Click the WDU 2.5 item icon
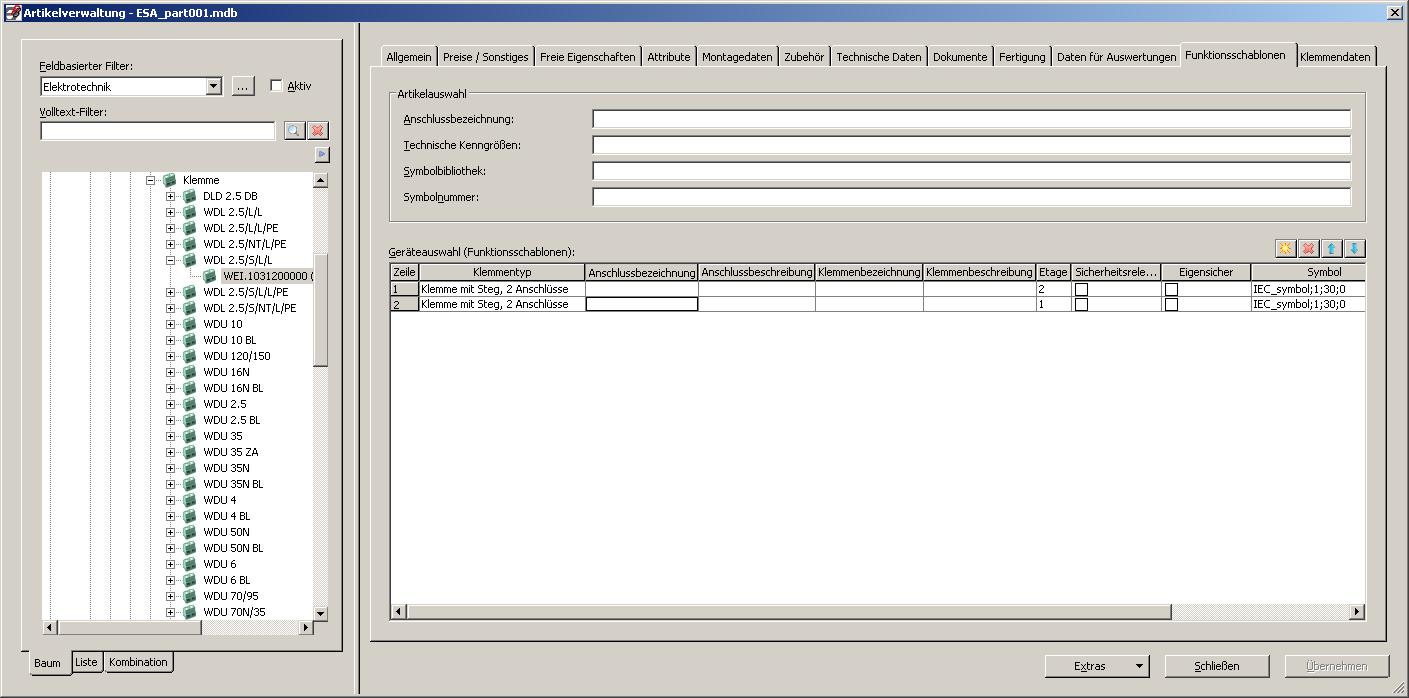The width and height of the screenshot is (1409, 698). coord(190,404)
